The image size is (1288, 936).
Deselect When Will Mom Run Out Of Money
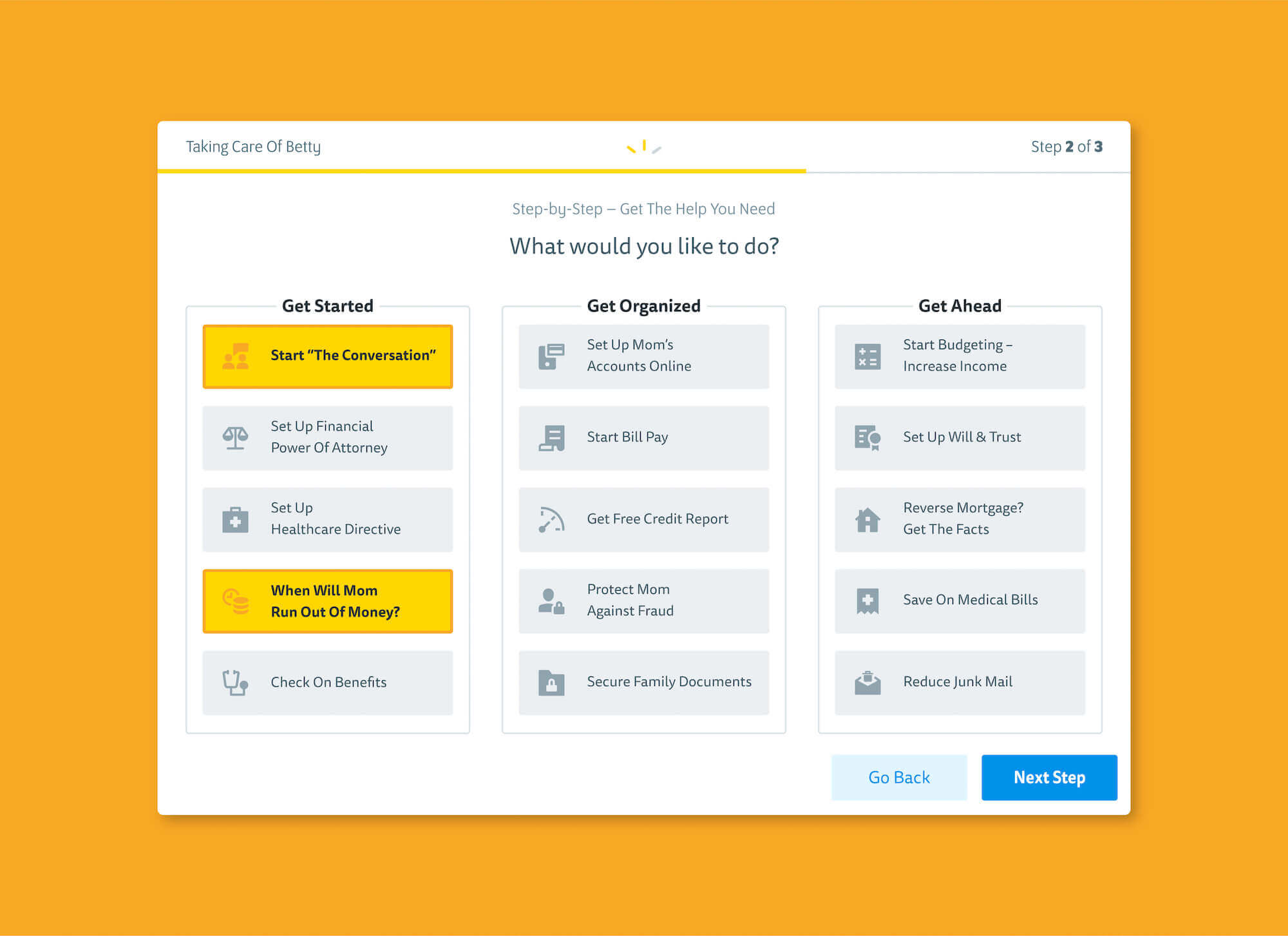328,601
